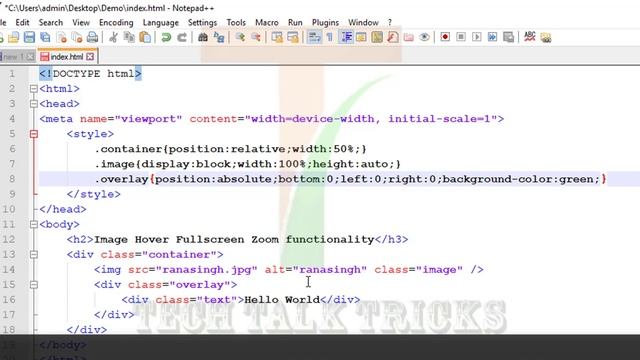Screen dimensions: 640x360
Task: Toggle the Monitoring eye icon
Action: (424, 38)
